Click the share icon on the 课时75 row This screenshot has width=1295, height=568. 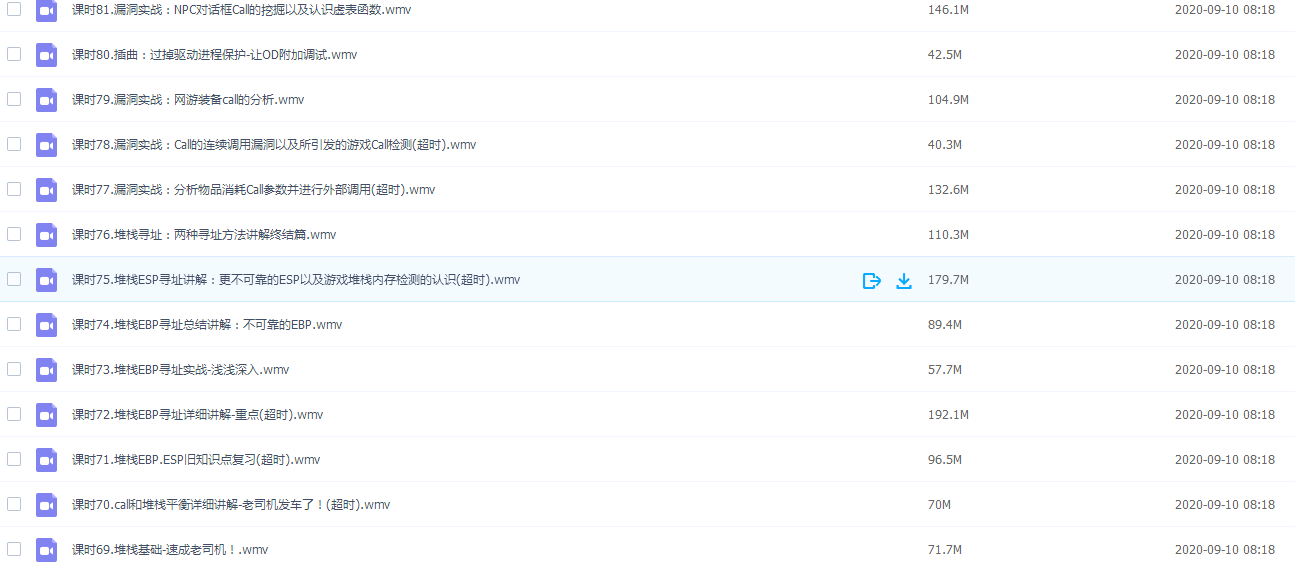871,281
